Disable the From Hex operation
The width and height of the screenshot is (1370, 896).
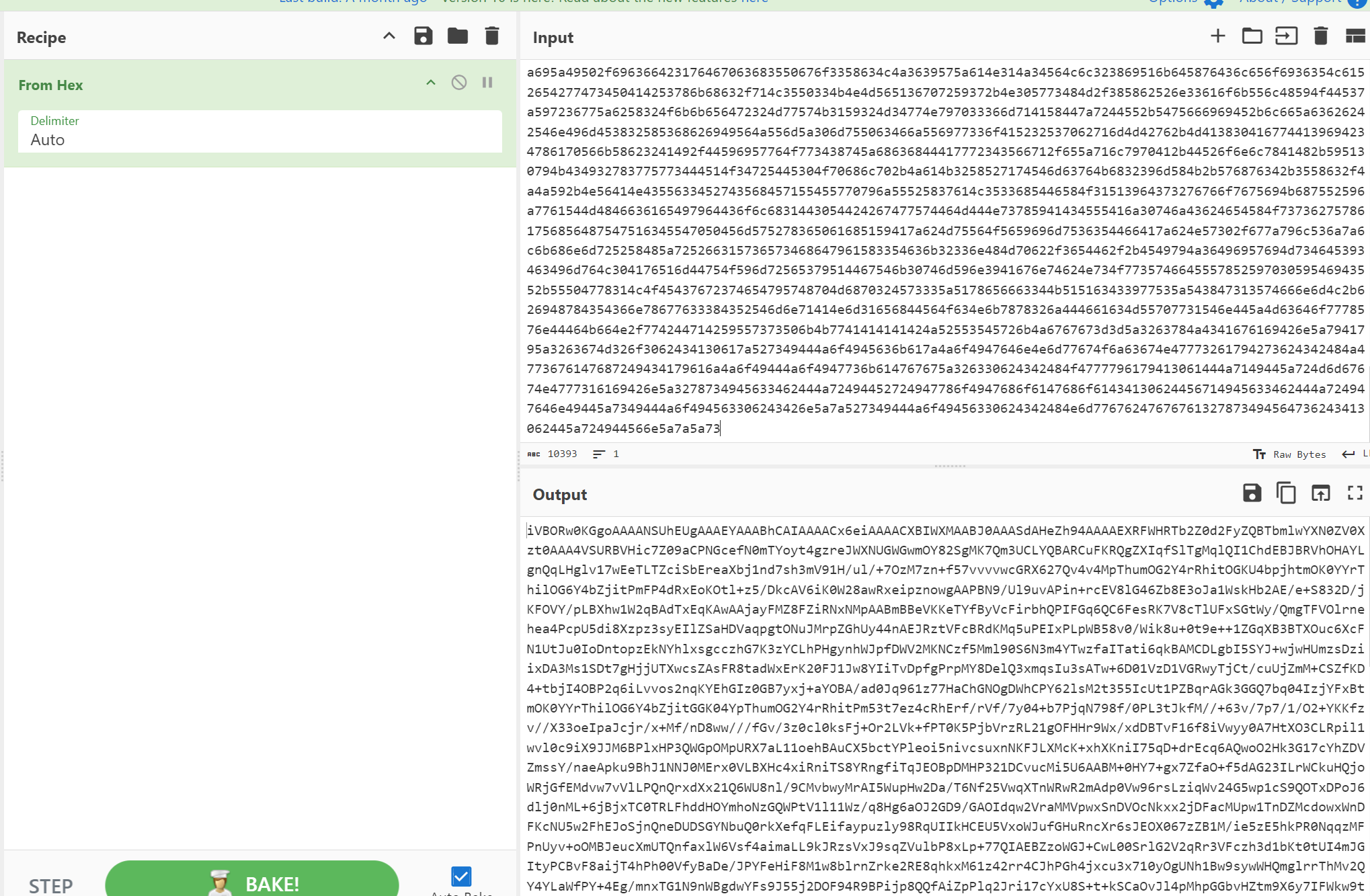point(459,83)
